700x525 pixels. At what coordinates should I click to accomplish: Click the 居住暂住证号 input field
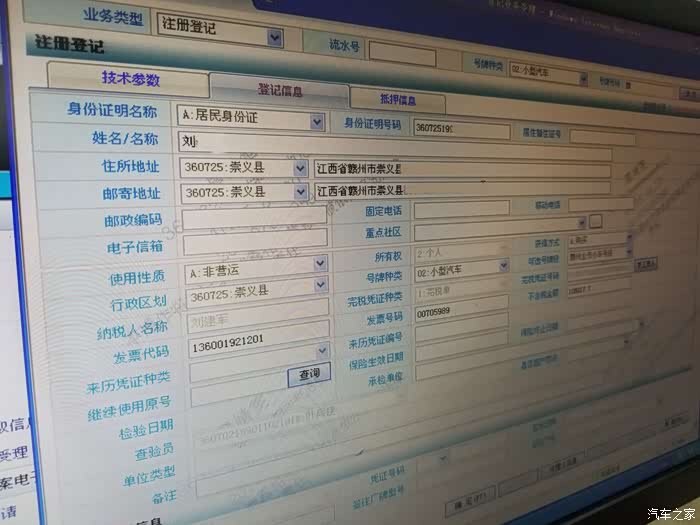pyautogui.click(x=602, y=137)
